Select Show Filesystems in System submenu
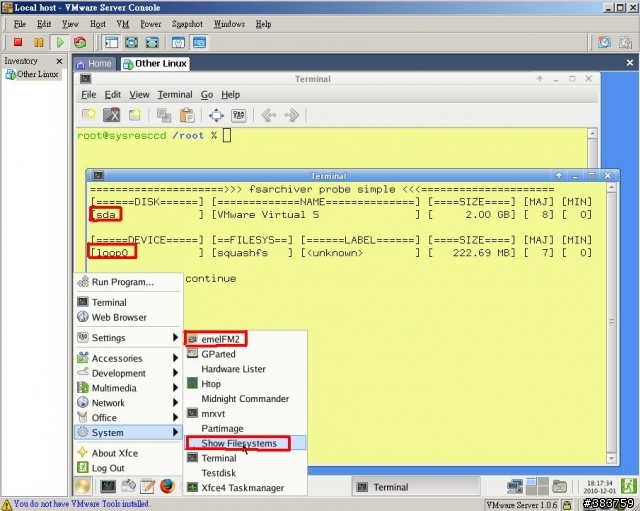The height and width of the screenshot is (511, 640). (245, 443)
